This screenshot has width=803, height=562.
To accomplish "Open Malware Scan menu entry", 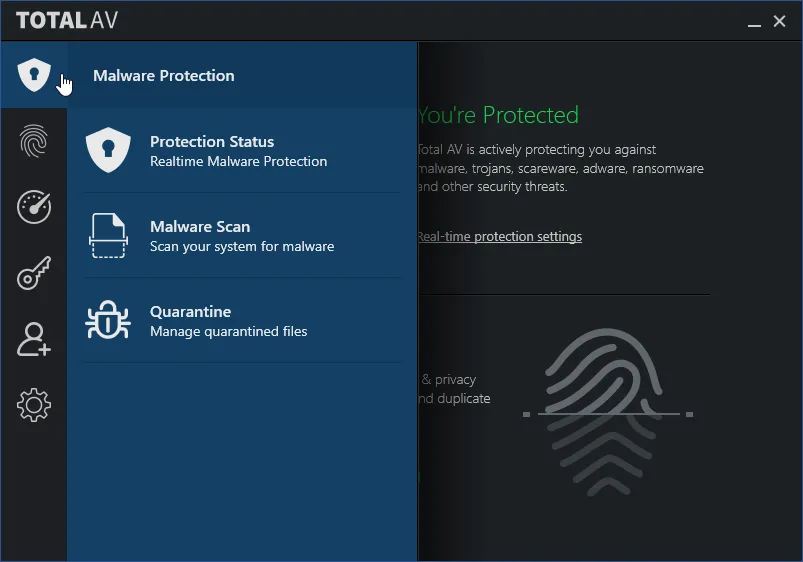I will click(x=242, y=236).
